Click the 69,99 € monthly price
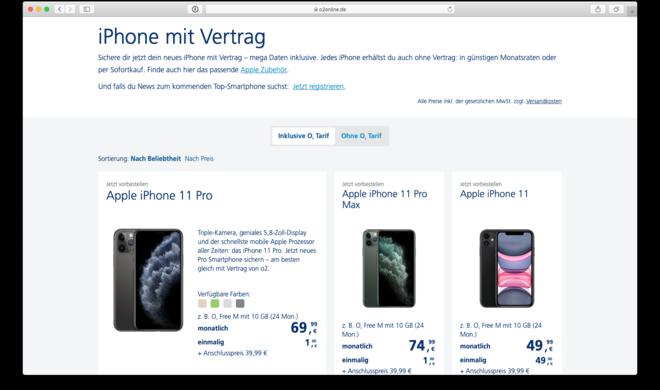The width and height of the screenshot is (660, 390). (x=303, y=327)
